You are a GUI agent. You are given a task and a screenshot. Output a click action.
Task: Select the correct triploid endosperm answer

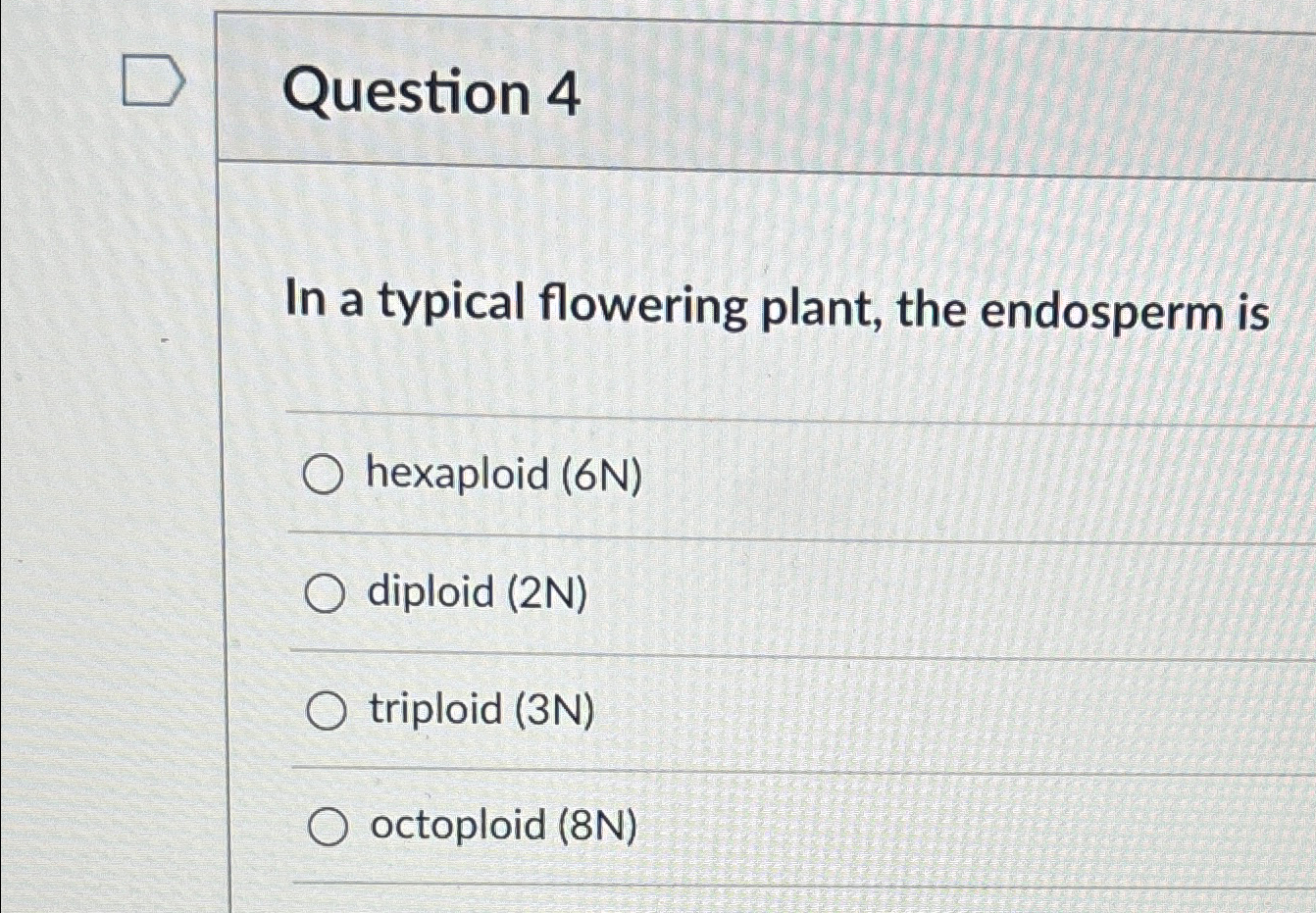(326, 709)
